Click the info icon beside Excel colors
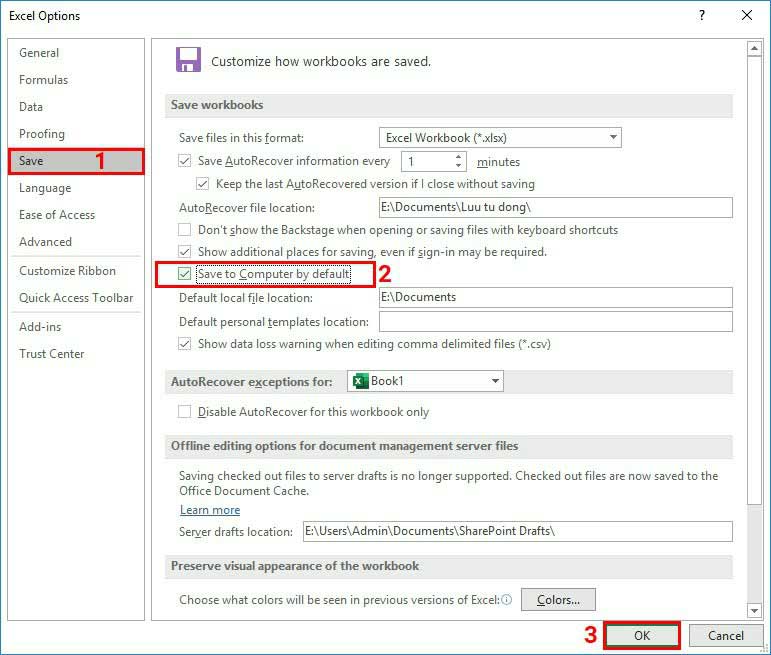This screenshot has width=771, height=655. pos(506,599)
